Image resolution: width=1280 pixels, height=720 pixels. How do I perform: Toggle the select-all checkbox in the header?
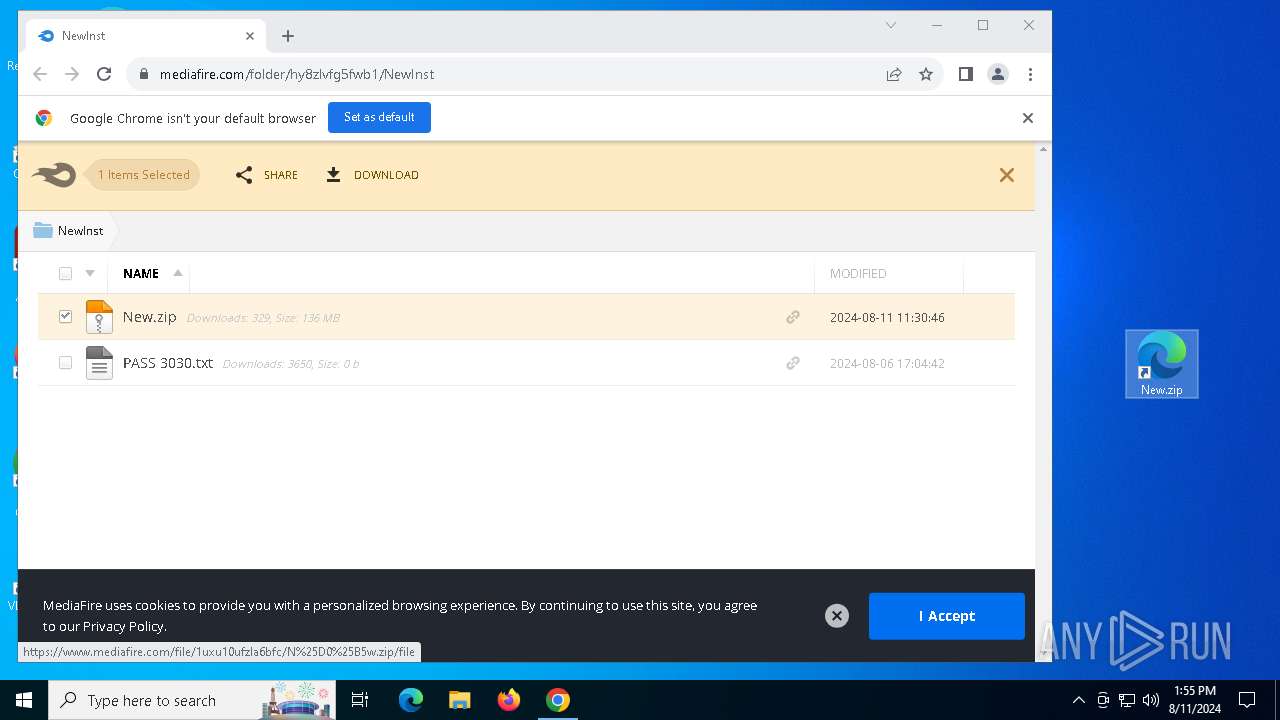[65, 273]
